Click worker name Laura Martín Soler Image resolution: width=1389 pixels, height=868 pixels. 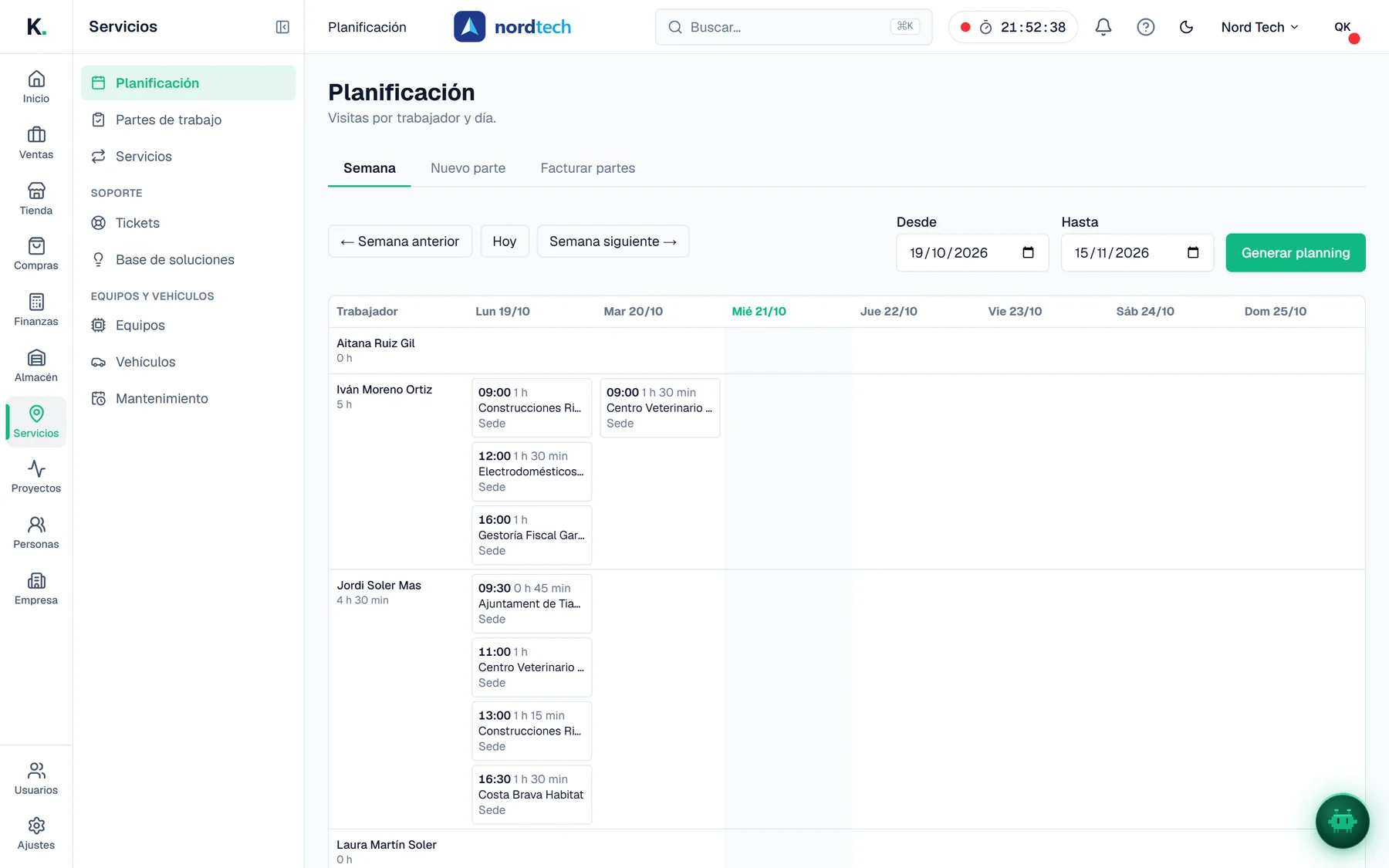387,845
